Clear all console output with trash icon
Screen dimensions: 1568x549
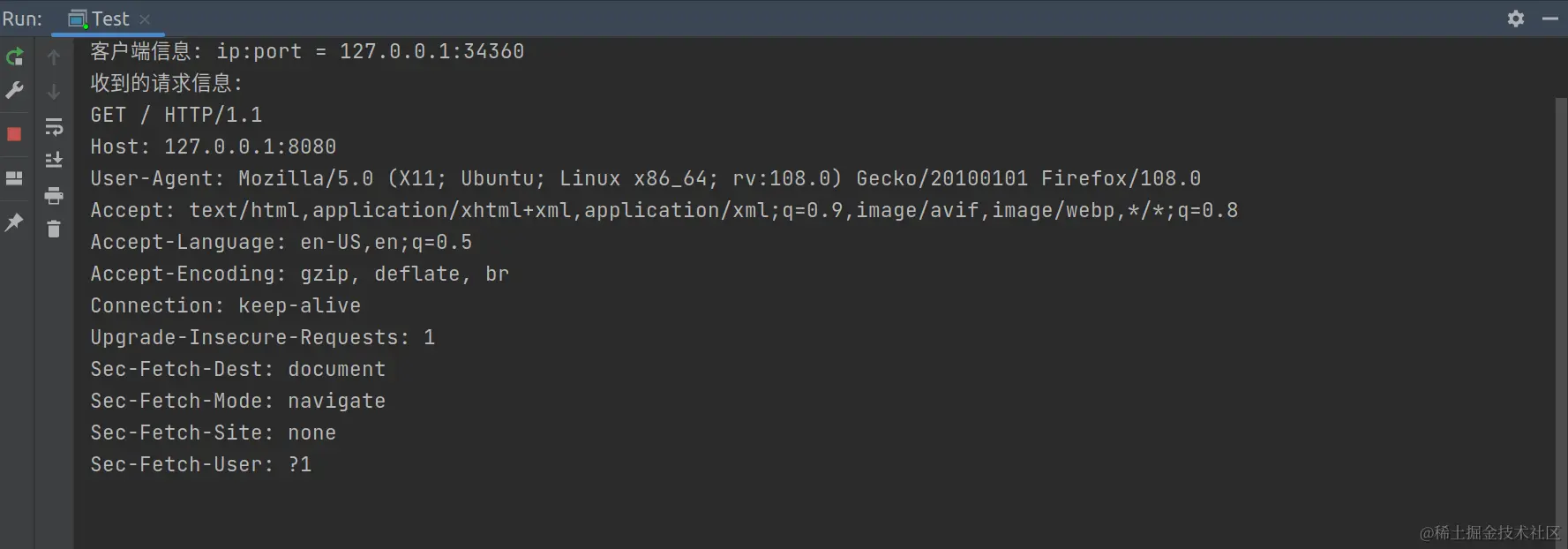tap(54, 229)
